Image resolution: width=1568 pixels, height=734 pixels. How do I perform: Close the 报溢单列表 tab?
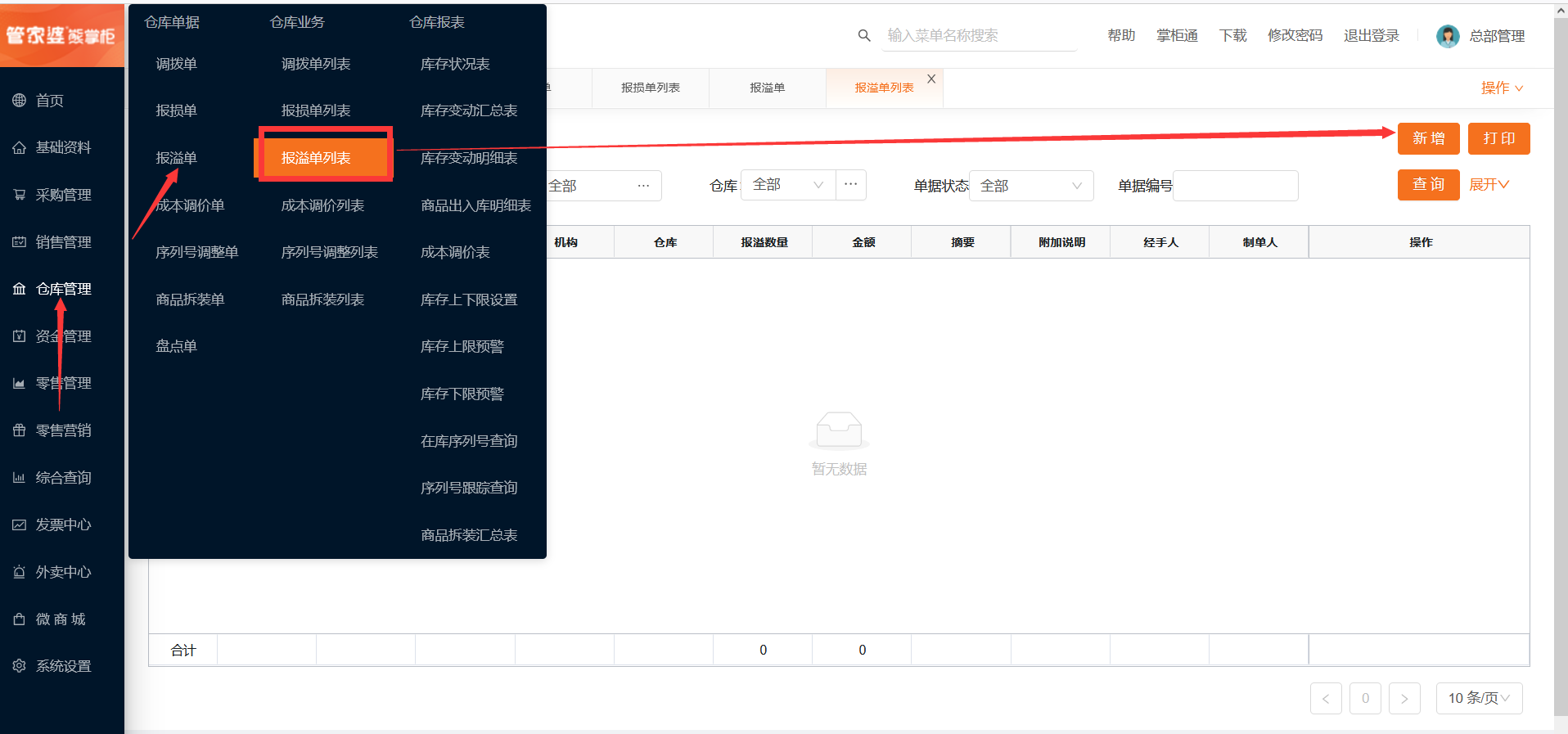(x=931, y=79)
